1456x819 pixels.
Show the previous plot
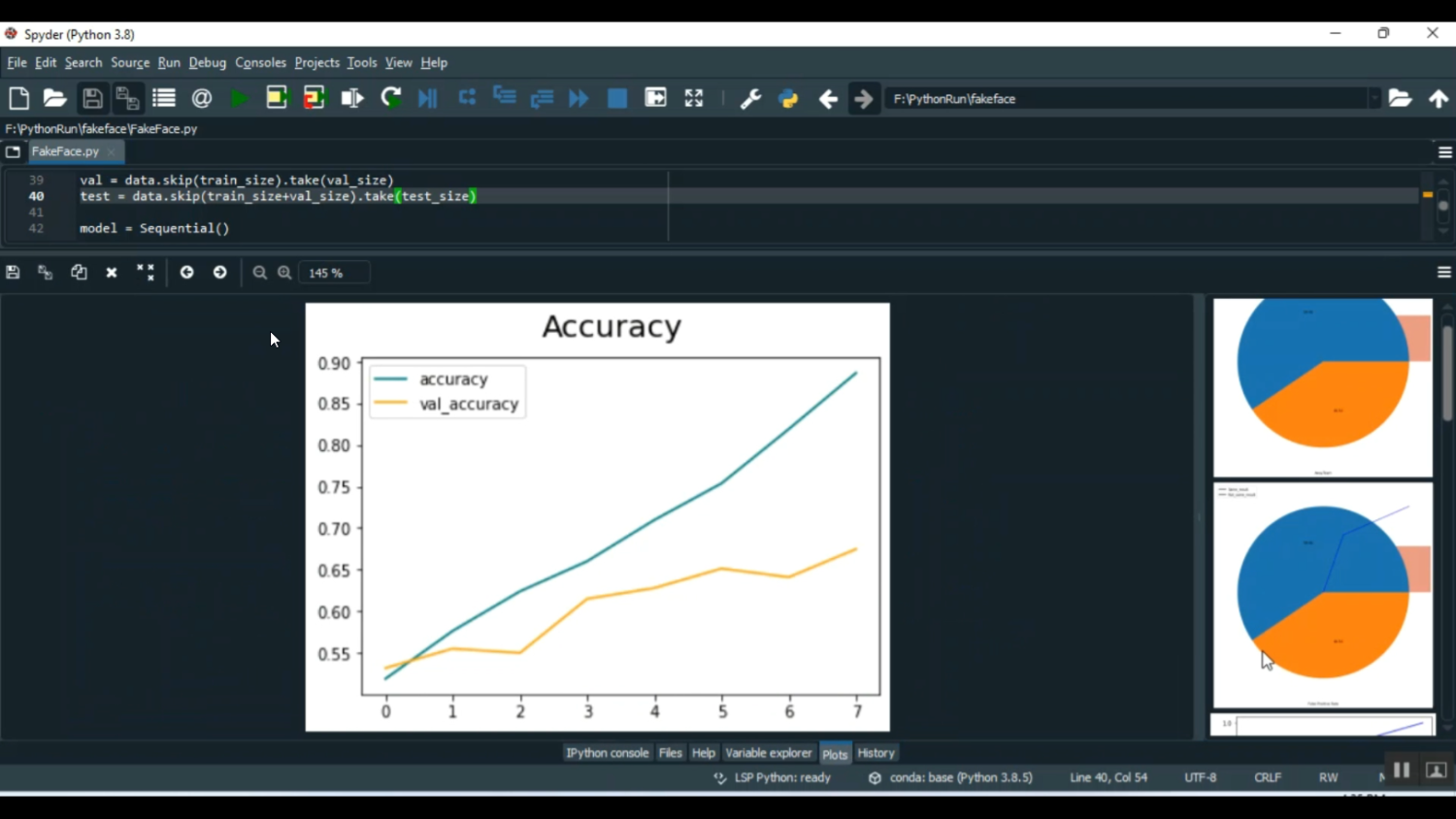tap(186, 273)
